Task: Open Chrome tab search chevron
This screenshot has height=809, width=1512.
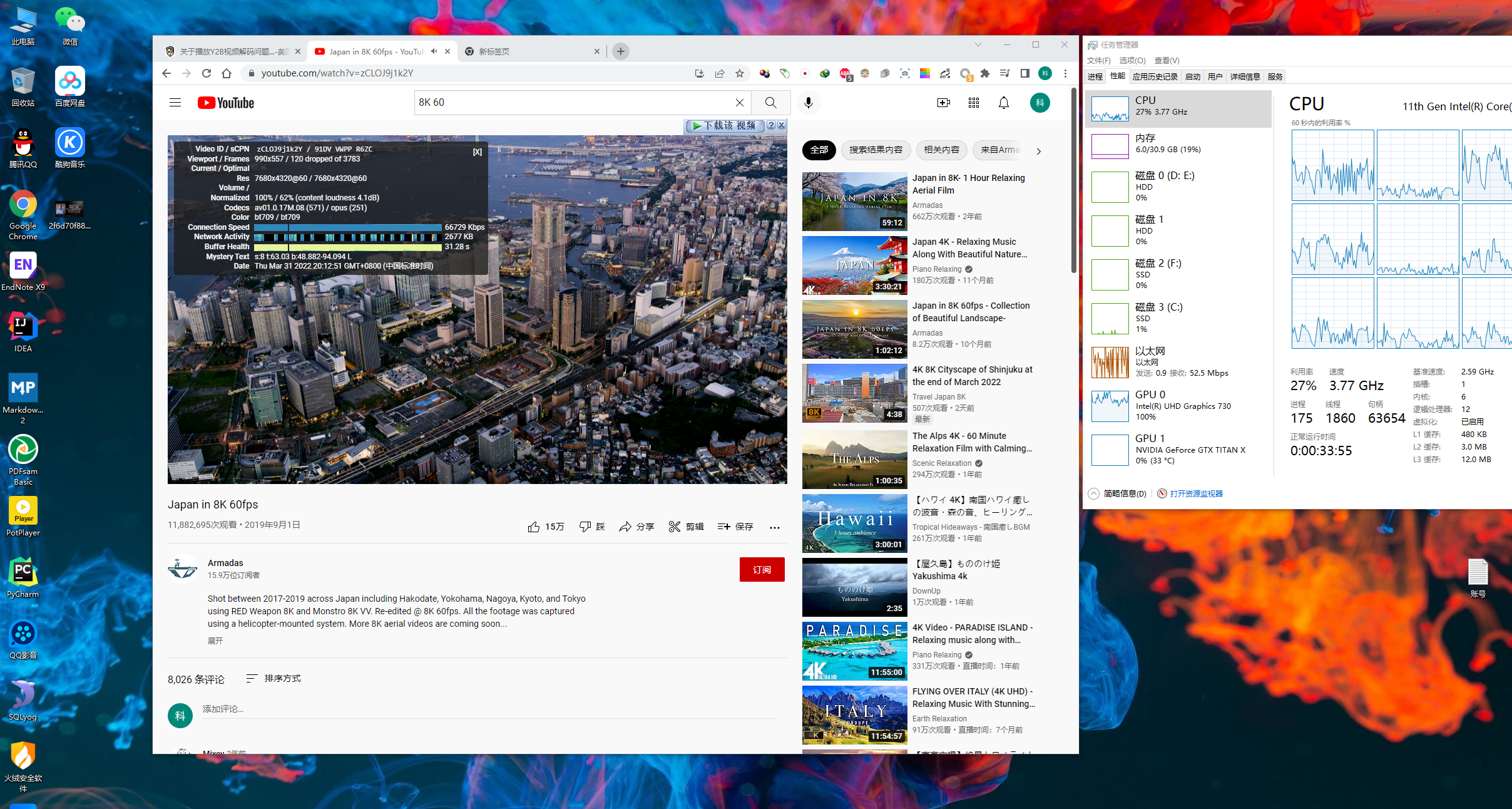Action: pyautogui.click(x=978, y=44)
